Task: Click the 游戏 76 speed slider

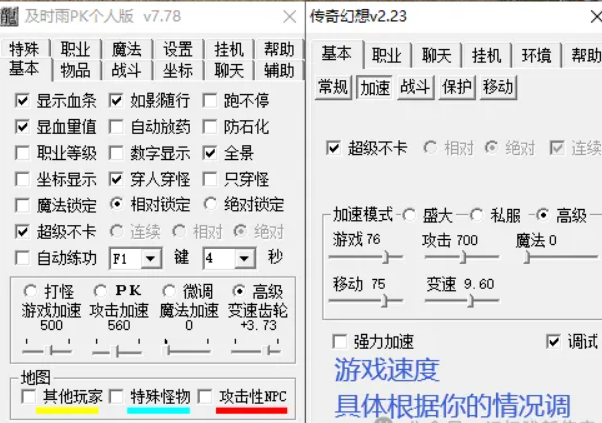Action: coord(366,257)
